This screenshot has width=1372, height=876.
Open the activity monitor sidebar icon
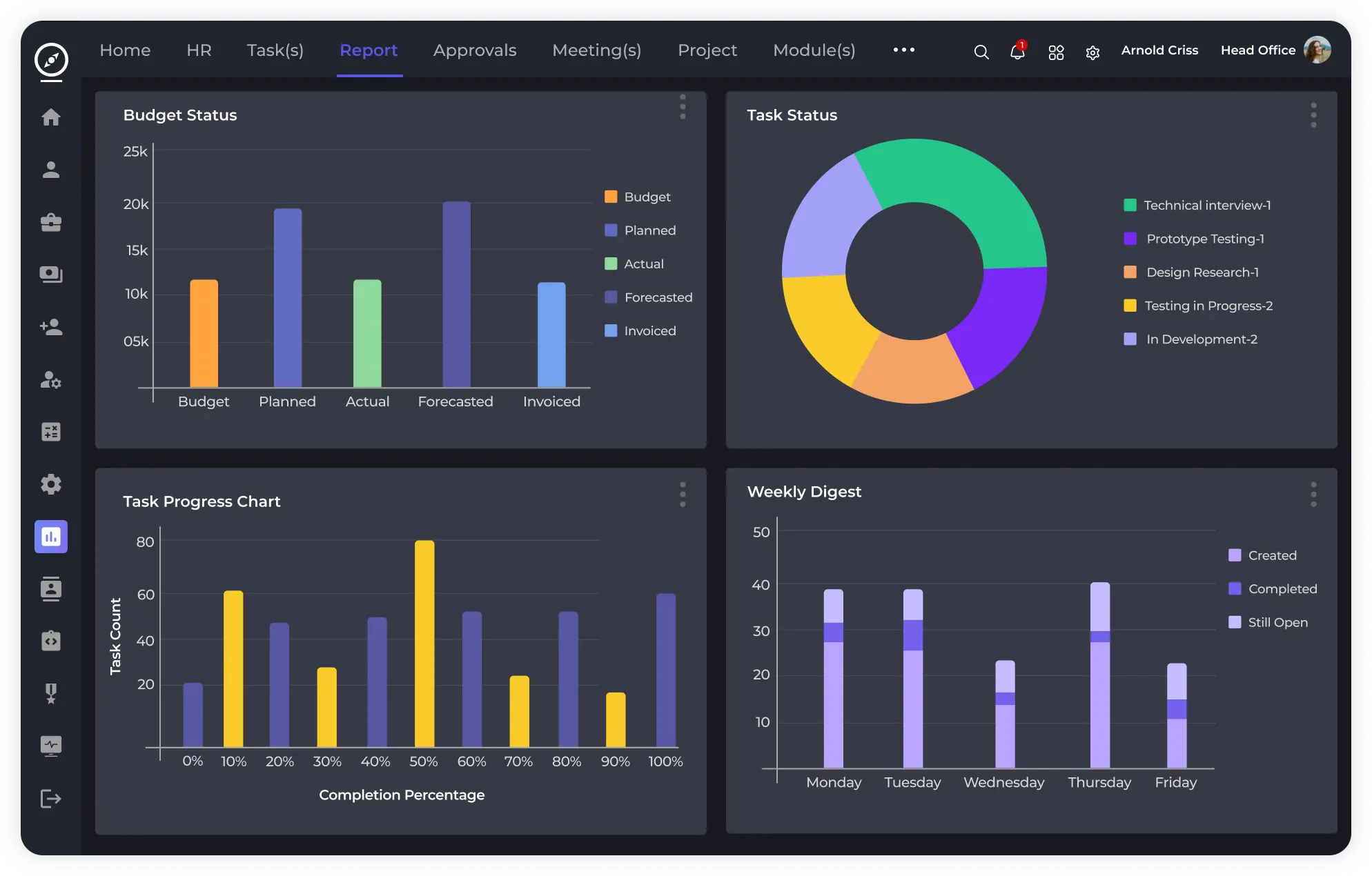tap(51, 746)
